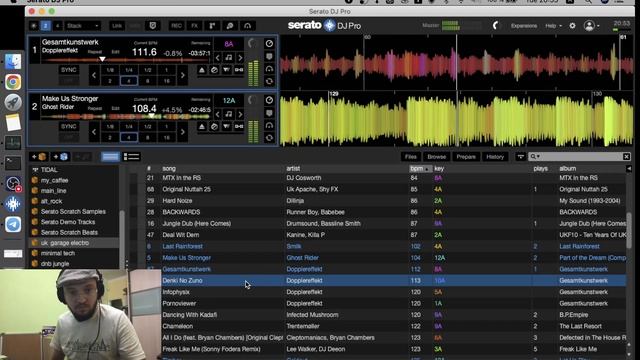
Task: Toggle the FX panel button
Action: click(195, 26)
